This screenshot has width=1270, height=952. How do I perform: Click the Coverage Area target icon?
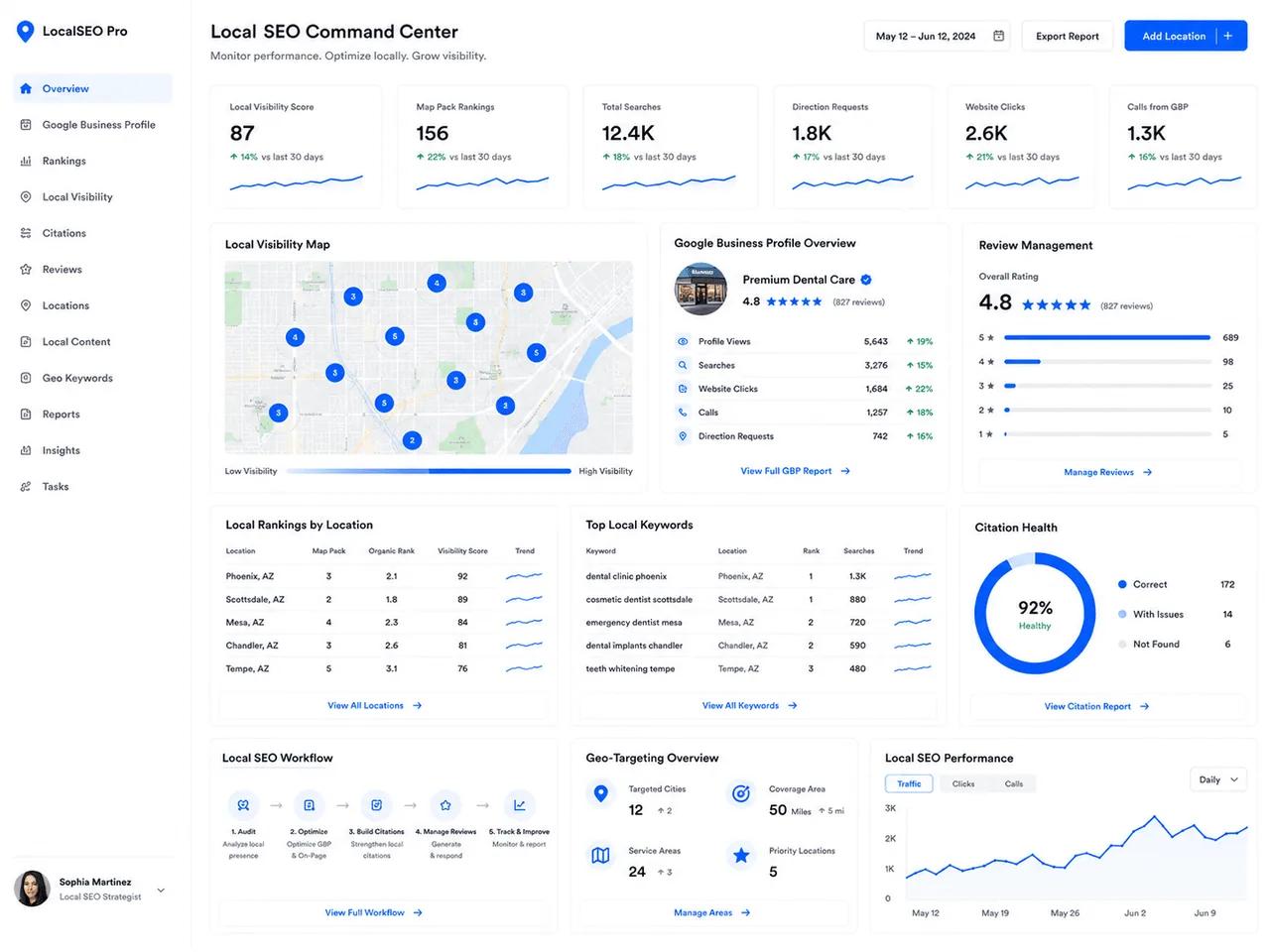tap(740, 793)
